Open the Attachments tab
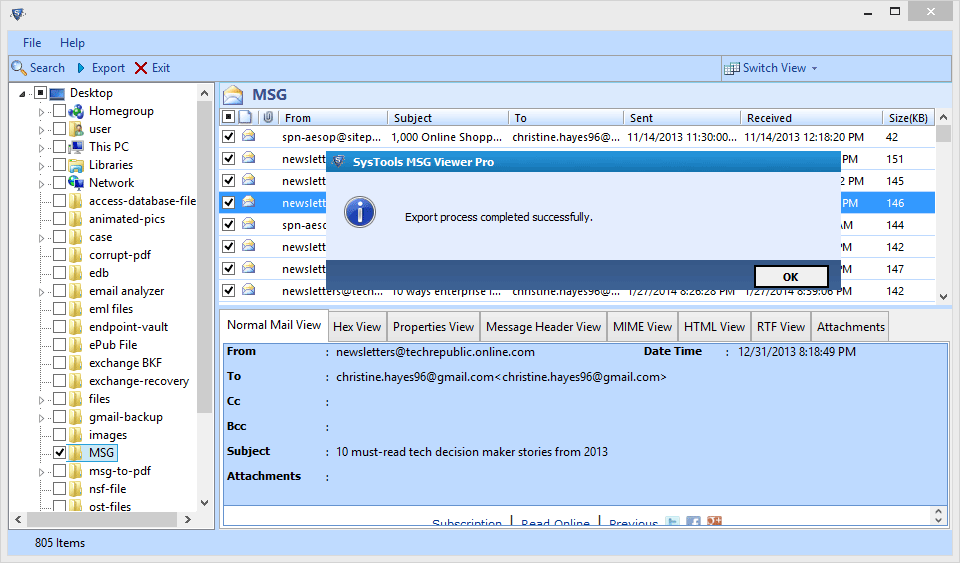Image resolution: width=960 pixels, height=563 pixels. pyautogui.click(x=850, y=327)
